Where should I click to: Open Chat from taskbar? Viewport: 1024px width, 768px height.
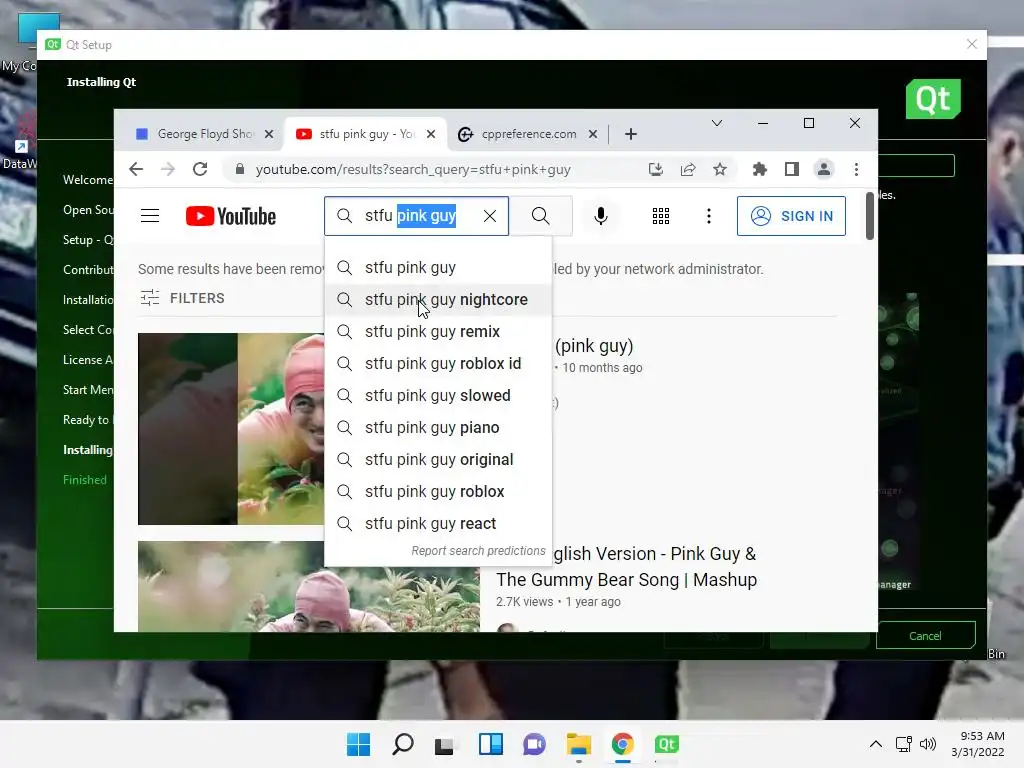[534, 744]
